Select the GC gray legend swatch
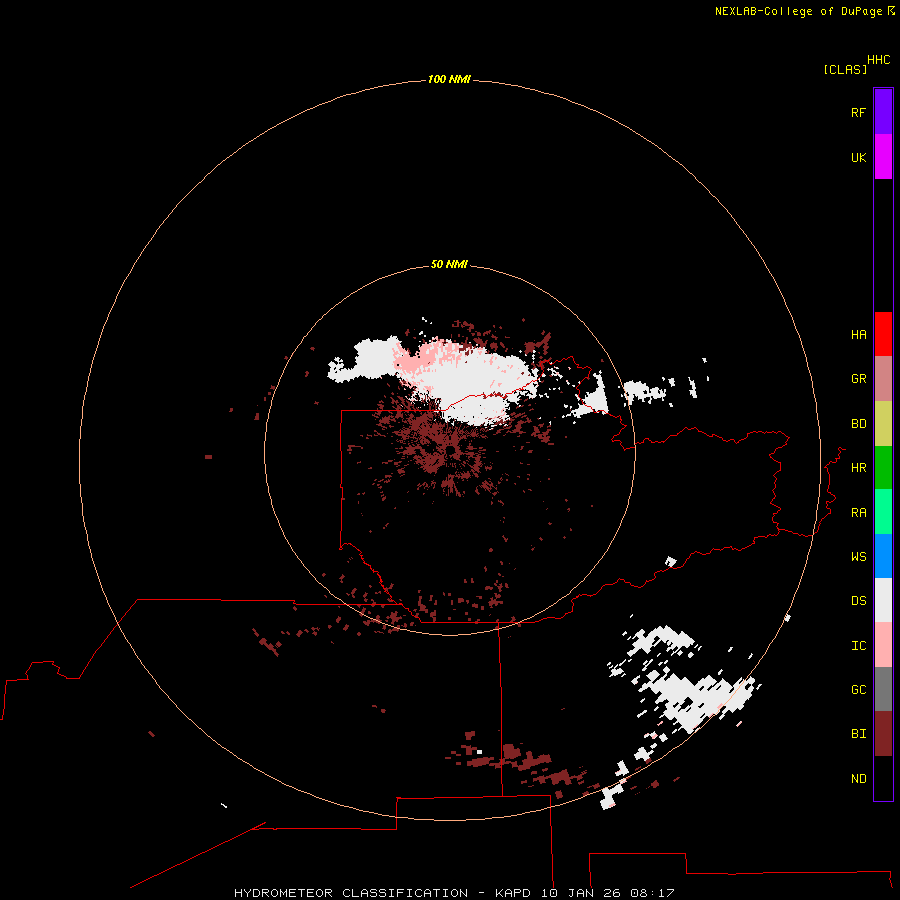 (x=883, y=689)
